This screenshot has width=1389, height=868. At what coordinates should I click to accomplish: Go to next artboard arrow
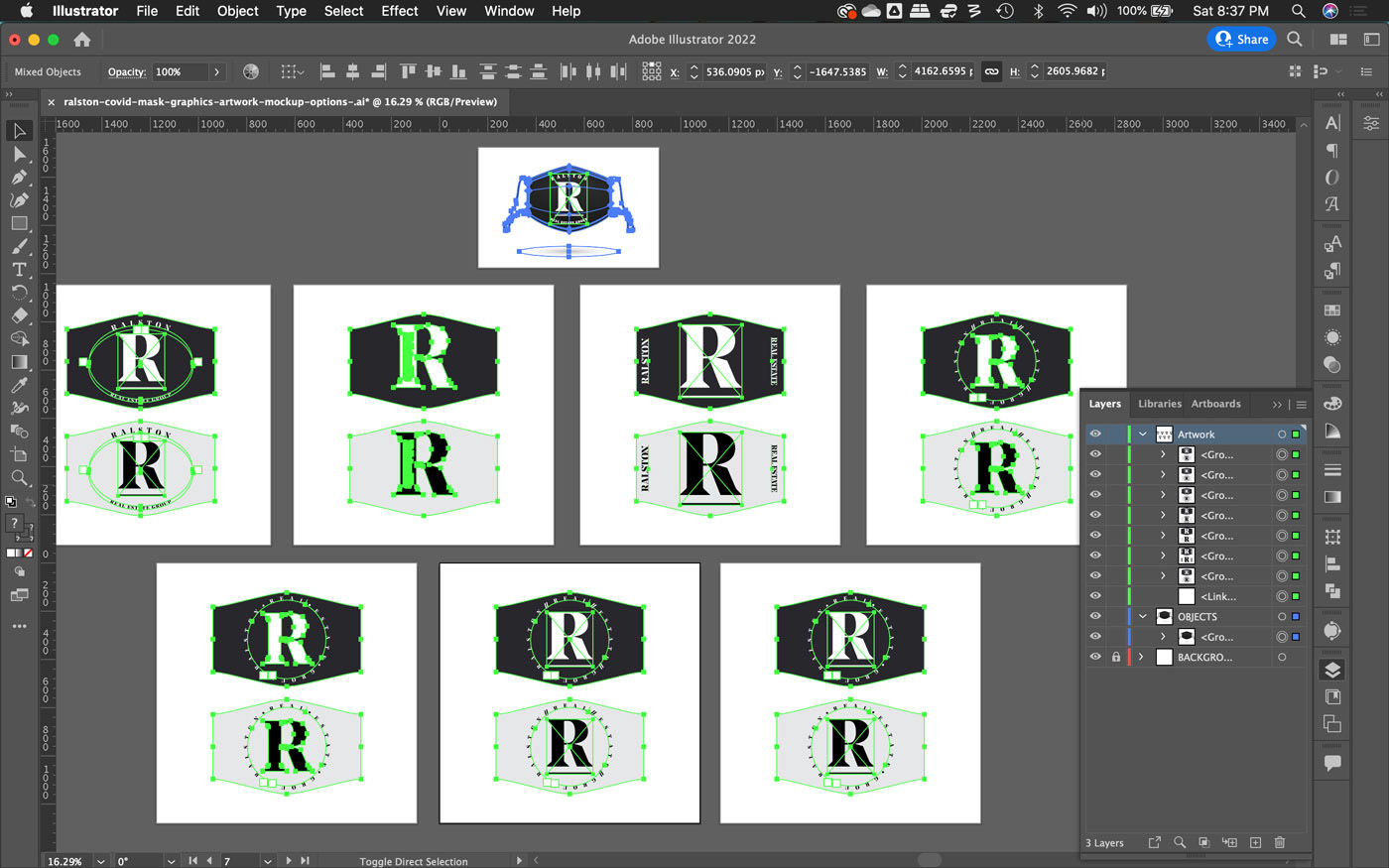click(289, 861)
